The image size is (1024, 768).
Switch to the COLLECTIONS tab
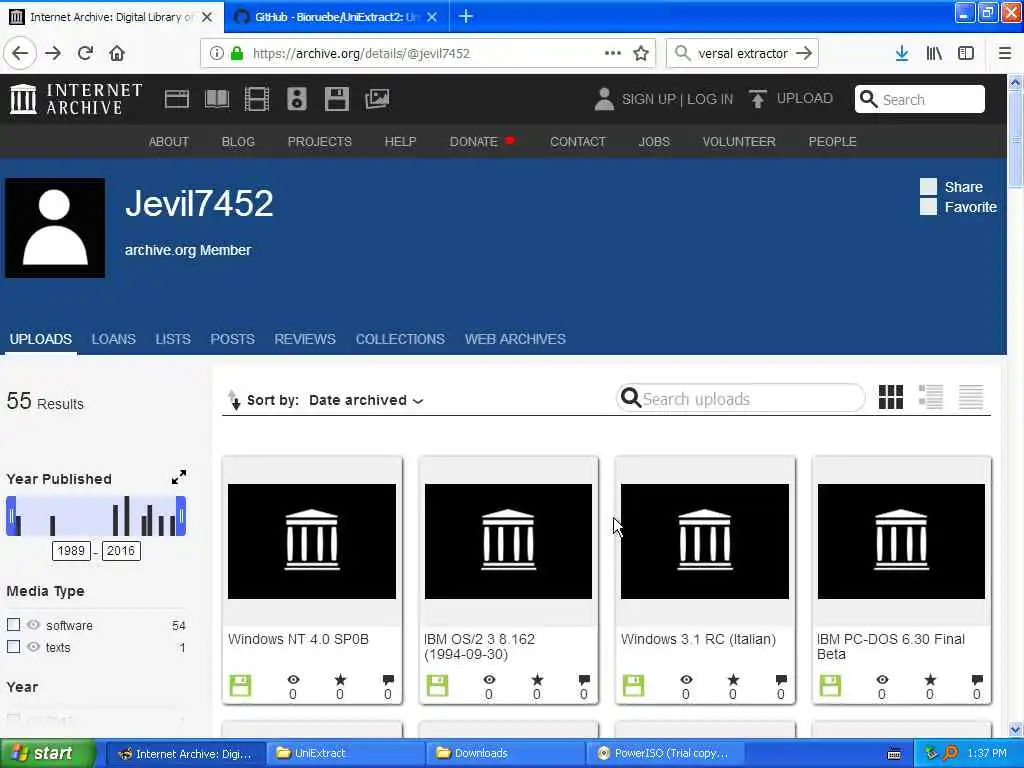click(400, 339)
